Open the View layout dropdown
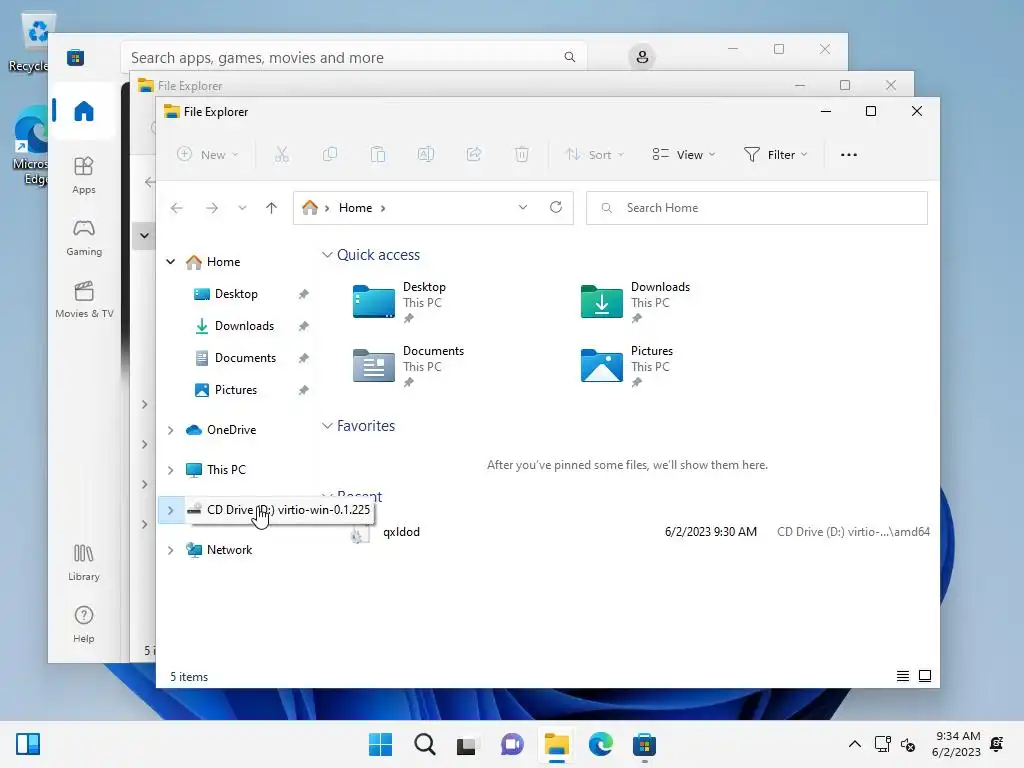The width and height of the screenshot is (1024, 768). 684,155
